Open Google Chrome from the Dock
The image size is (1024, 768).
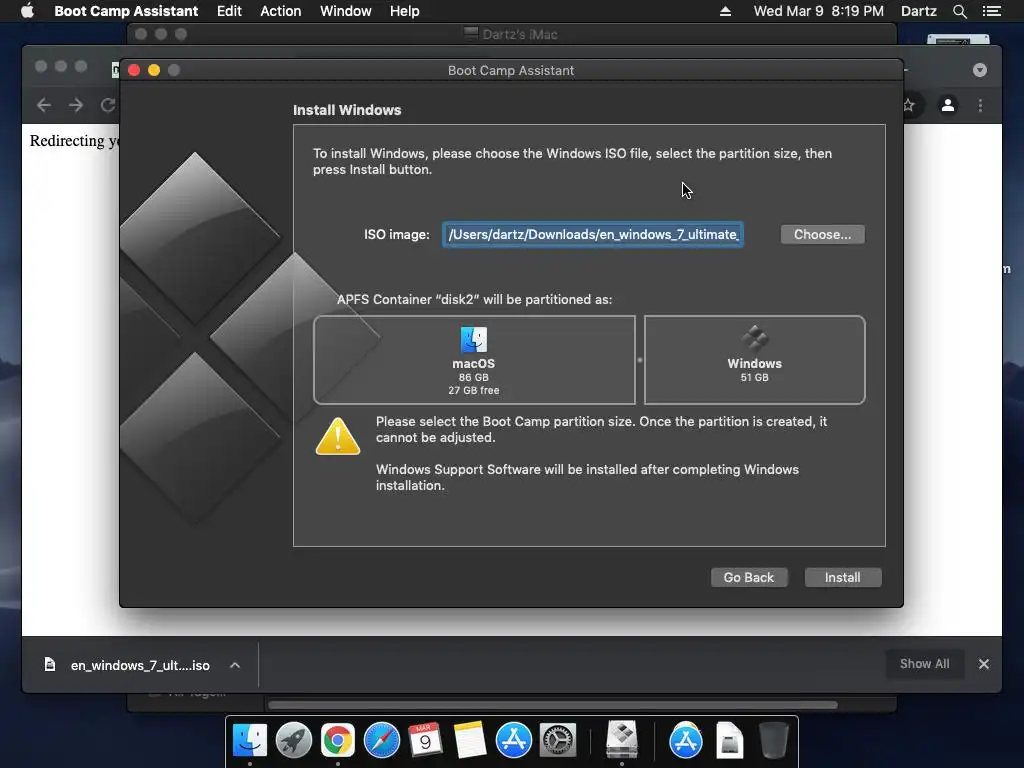pos(338,741)
